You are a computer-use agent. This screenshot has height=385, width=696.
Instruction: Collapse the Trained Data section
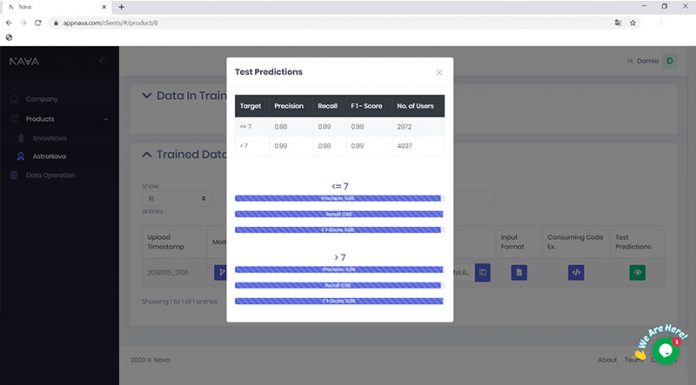click(x=146, y=155)
